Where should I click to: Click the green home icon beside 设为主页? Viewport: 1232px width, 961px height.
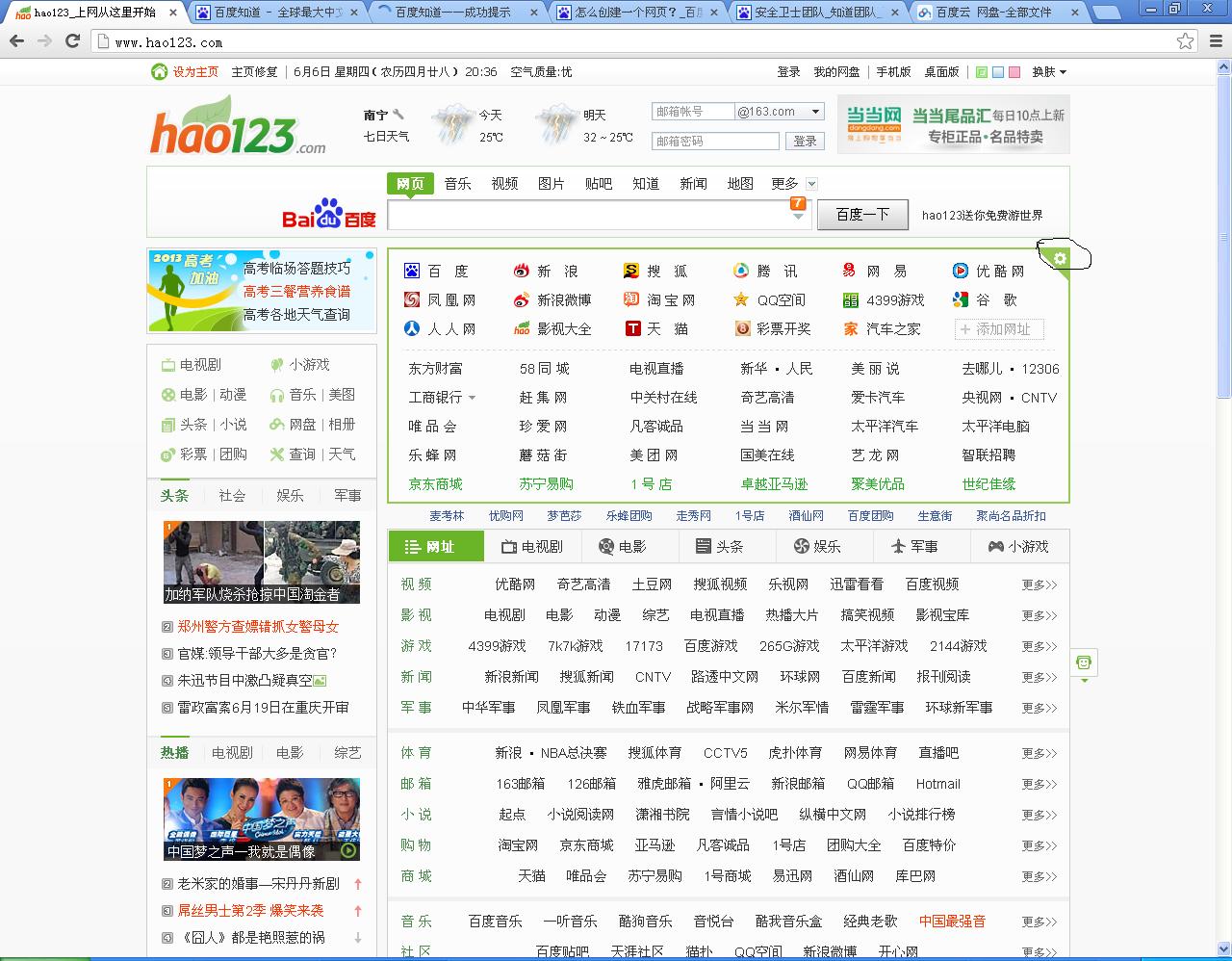coord(159,71)
